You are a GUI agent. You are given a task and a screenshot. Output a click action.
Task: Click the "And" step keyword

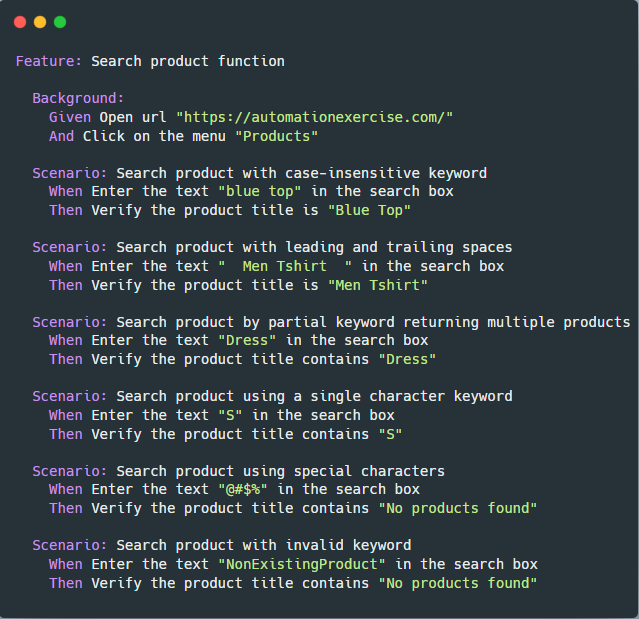tap(61, 136)
